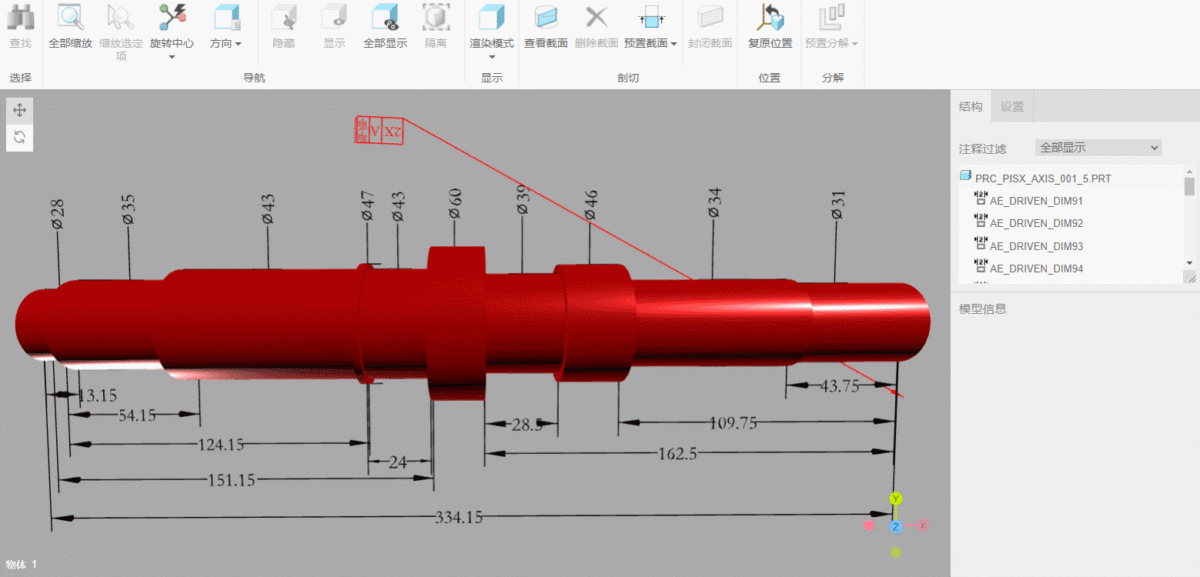Screen dimensions: 1200x577
Task: Click the dimension icon beside AE_DRIVEN_DIM92
Action: click(981, 223)
